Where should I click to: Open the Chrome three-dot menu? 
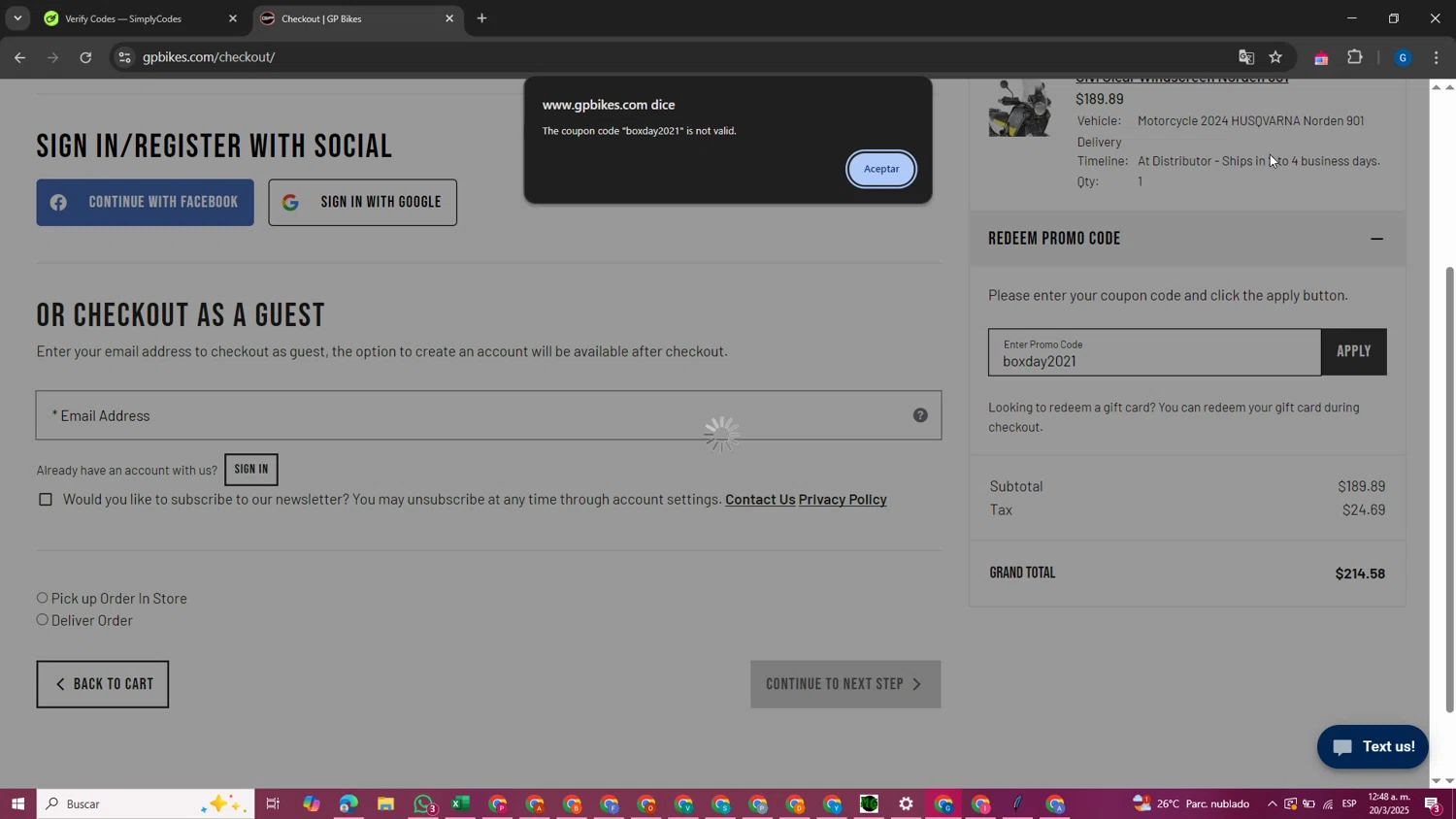pos(1436,57)
